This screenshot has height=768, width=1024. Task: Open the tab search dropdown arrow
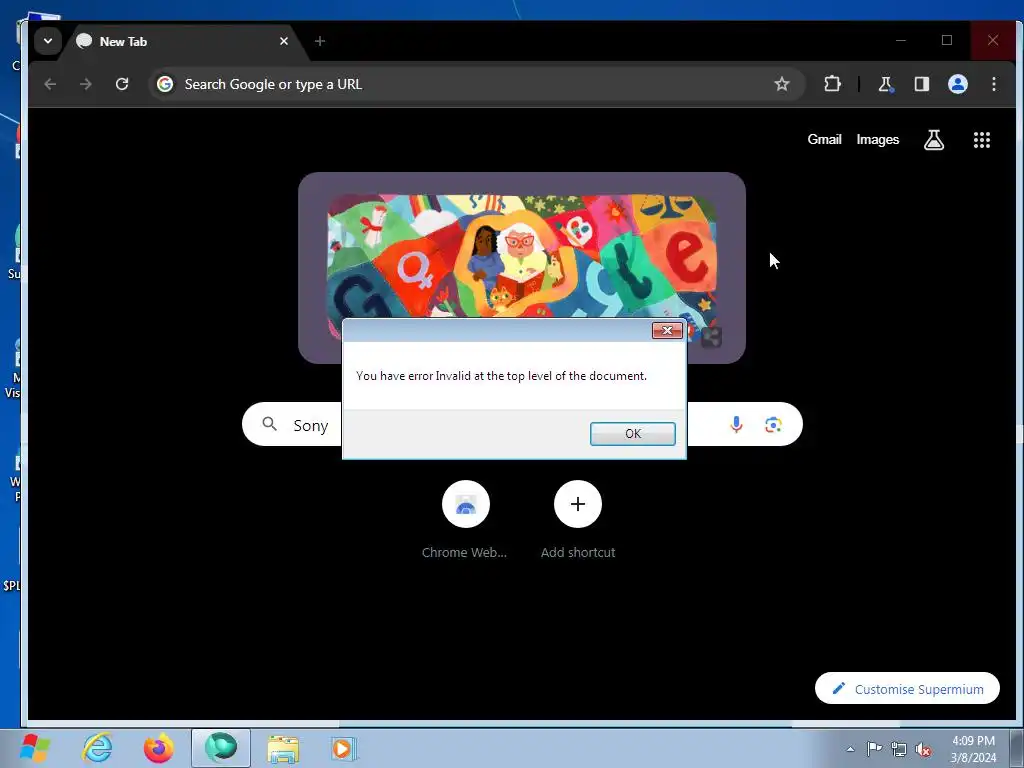click(48, 41)
